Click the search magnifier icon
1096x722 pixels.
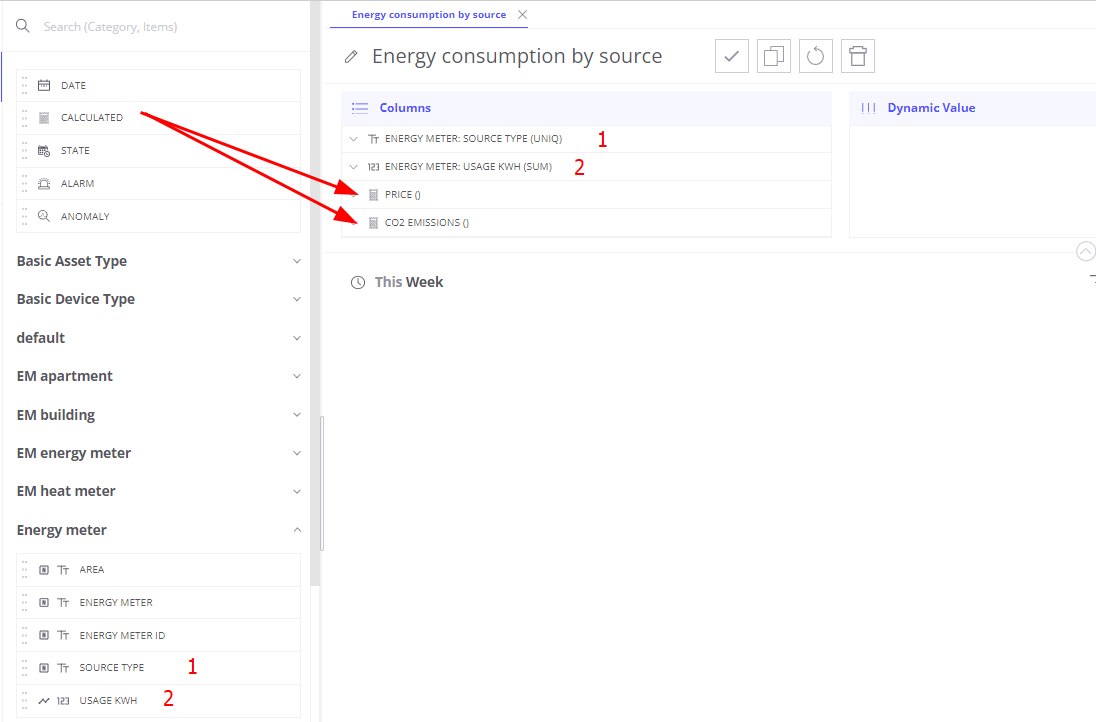click(23, 26)
